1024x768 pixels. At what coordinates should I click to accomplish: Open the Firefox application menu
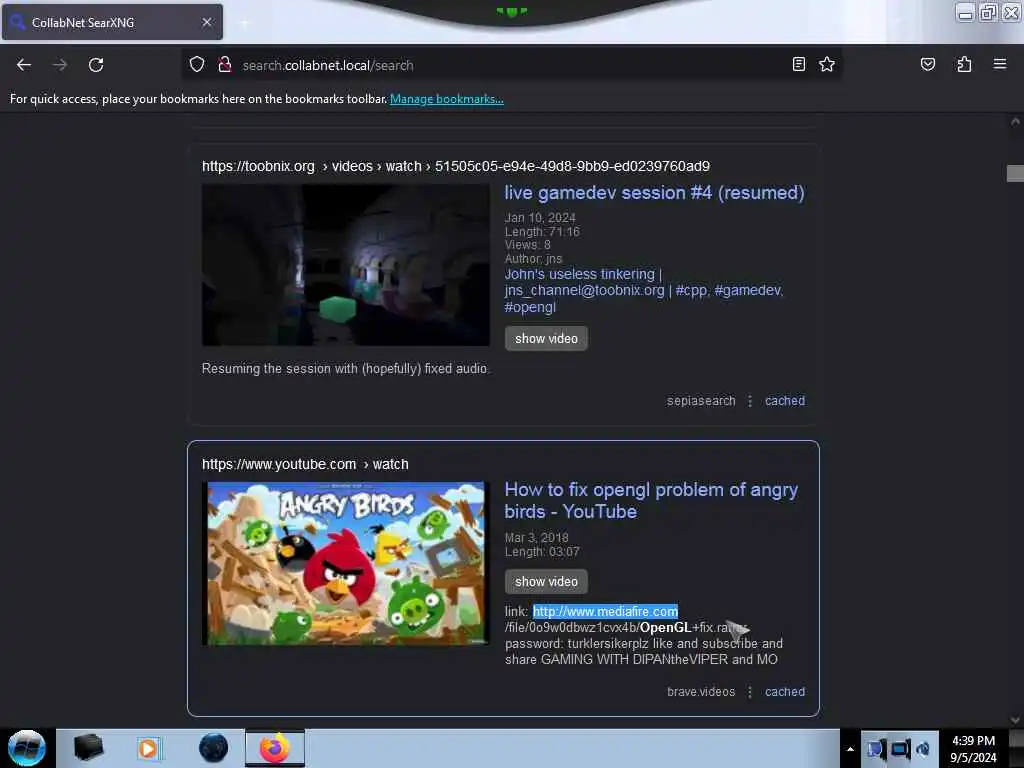click(x=1000, y=64)
